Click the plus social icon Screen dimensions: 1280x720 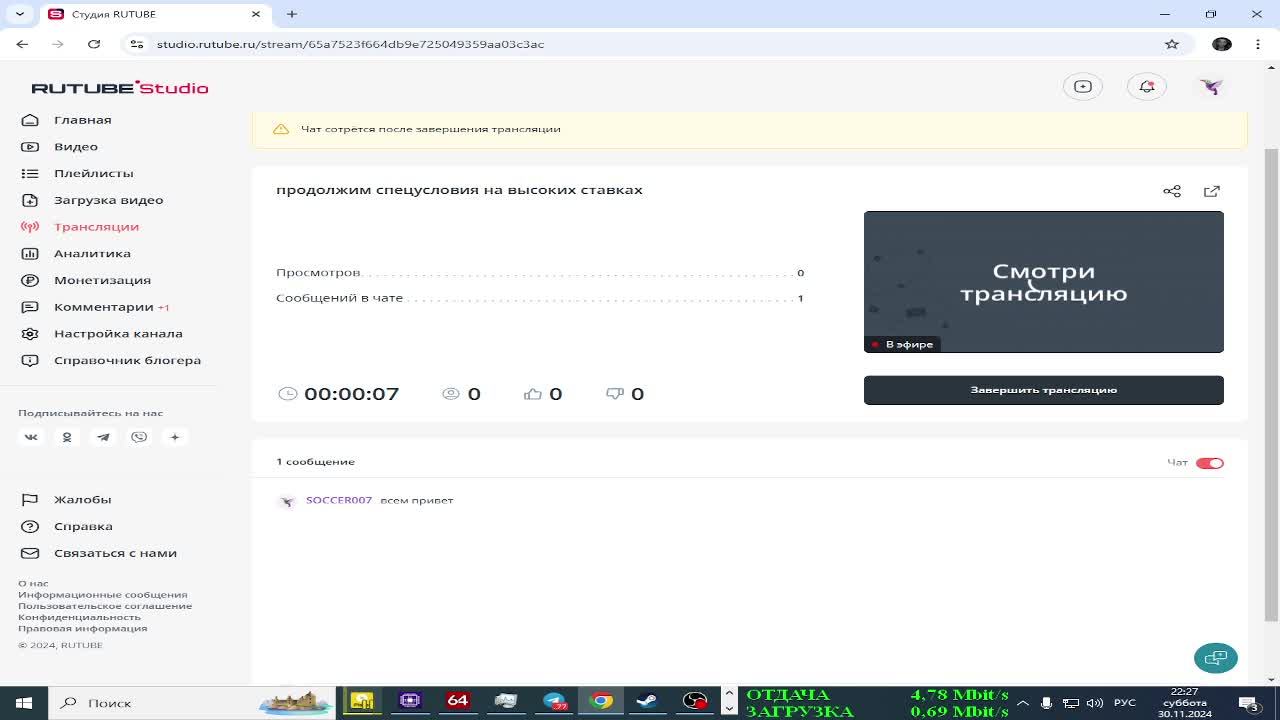175,437
